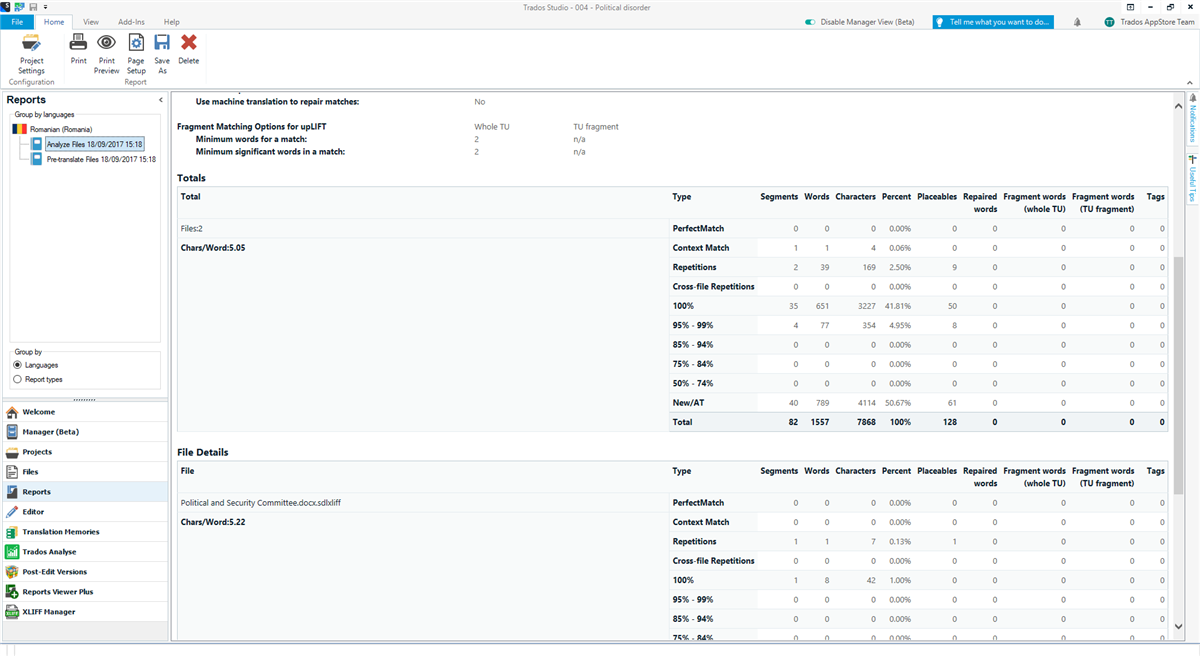The height and width of the screenshot is (656, 1200).
Task: Switch to the View ribbon tab
Action: 91,21
